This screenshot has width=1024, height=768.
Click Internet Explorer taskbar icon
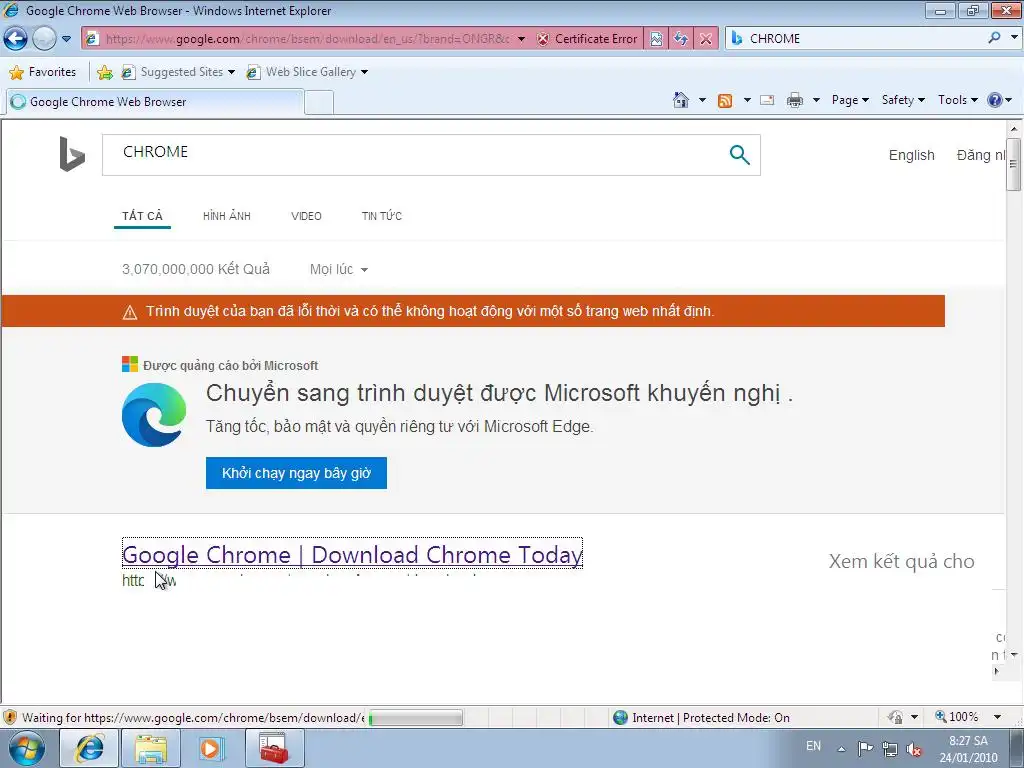click(x=89, y=748)
